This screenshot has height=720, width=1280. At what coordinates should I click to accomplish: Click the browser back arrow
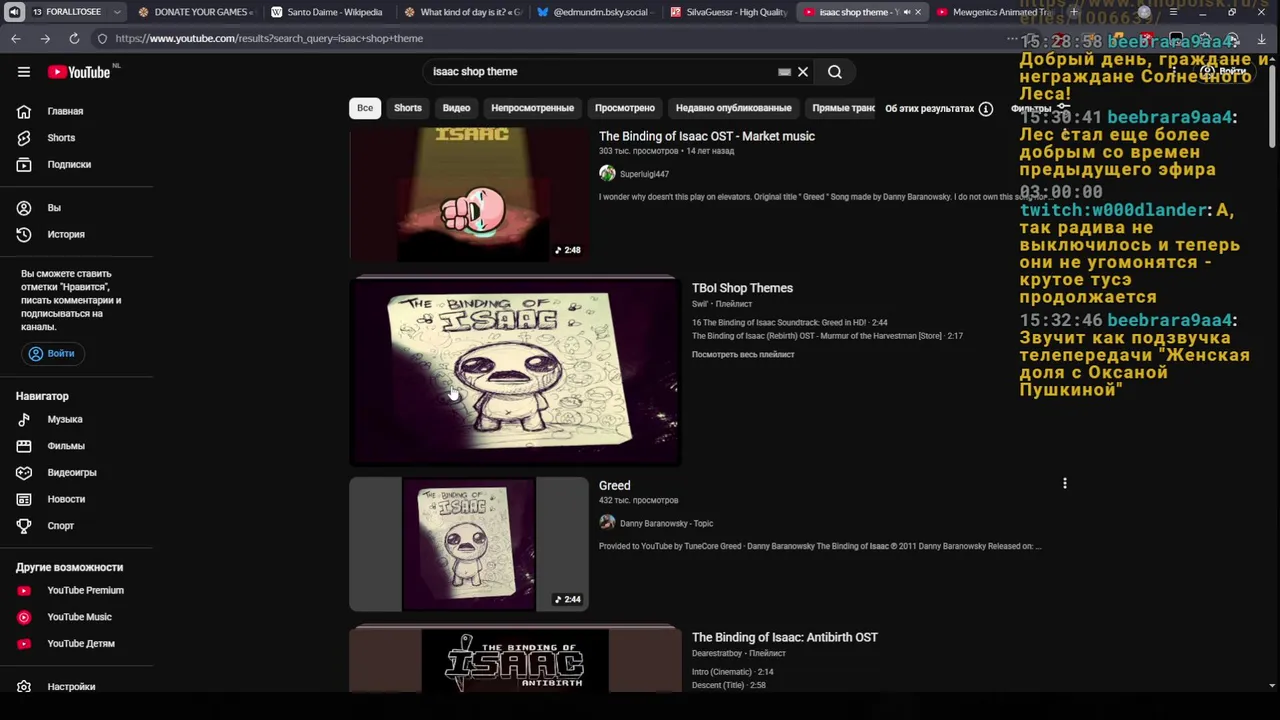click(16, 38)
